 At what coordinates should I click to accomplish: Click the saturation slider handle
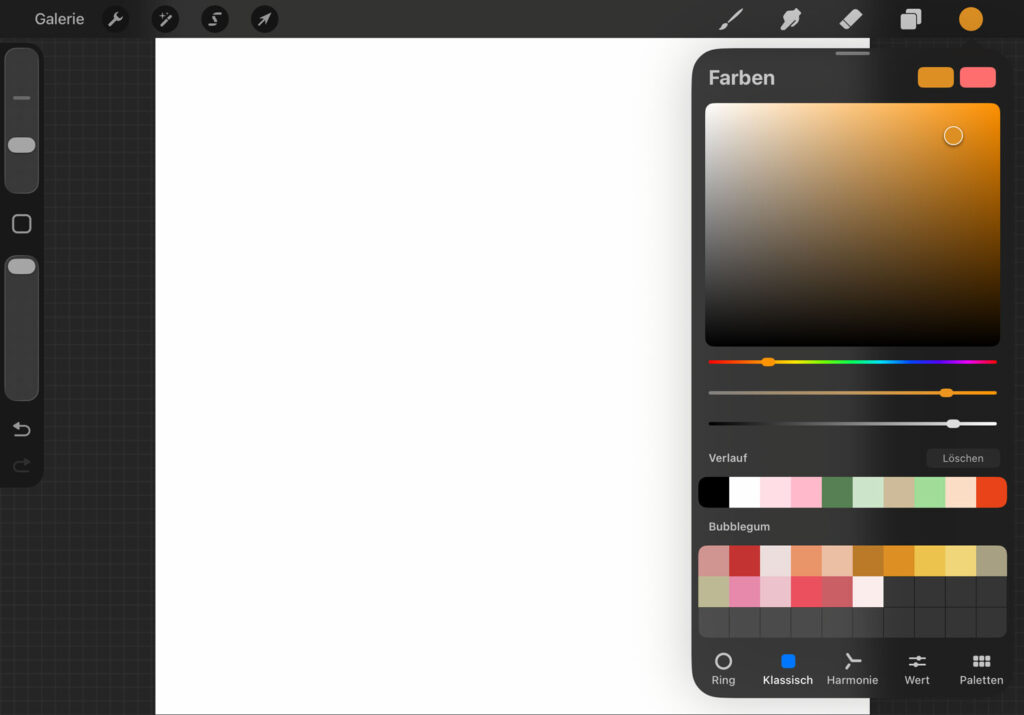click(x=946, y=392)
